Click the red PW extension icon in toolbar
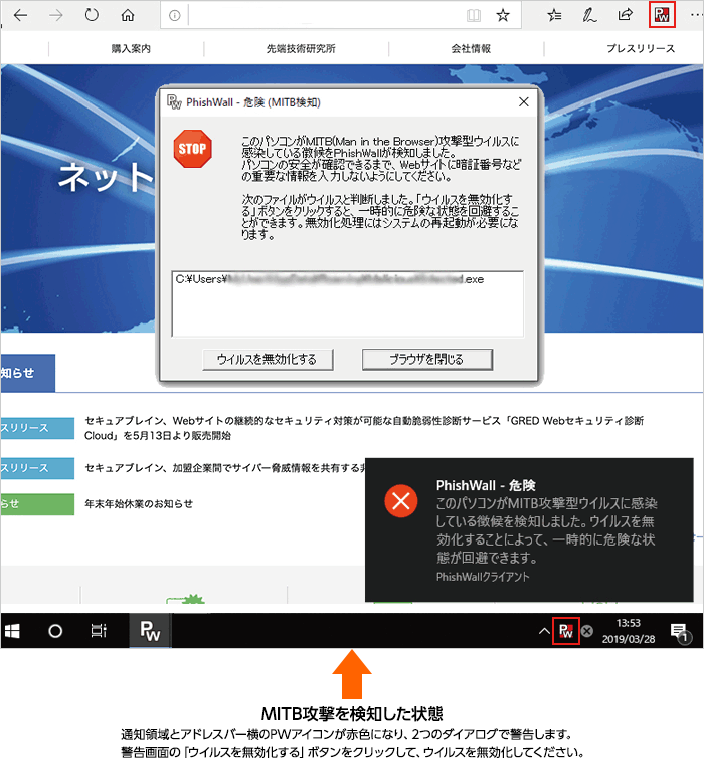The height and width of the screenshot is (758, 704). 662,15
